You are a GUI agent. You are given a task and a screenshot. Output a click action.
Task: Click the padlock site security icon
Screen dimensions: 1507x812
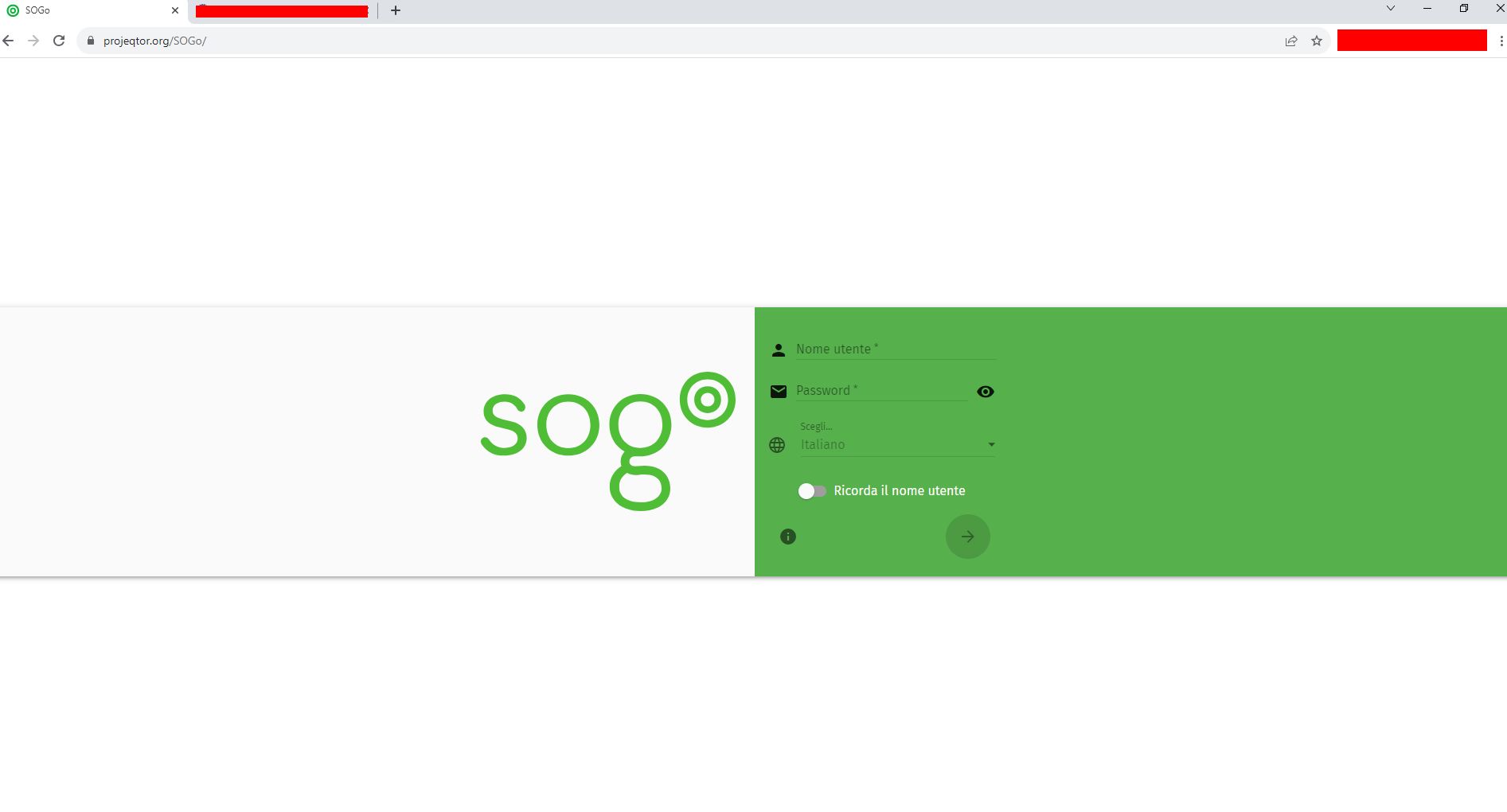click(x=91, y=41)
